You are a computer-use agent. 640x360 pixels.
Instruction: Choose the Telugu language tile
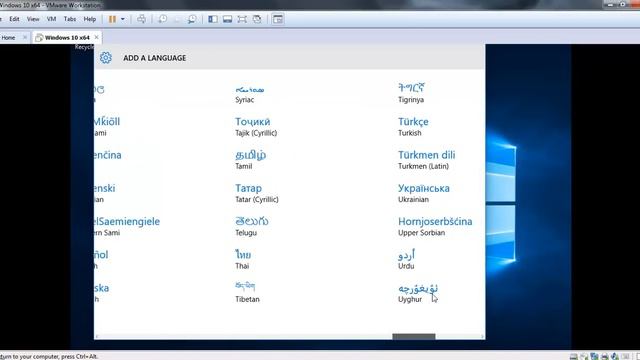coord(252,227)
